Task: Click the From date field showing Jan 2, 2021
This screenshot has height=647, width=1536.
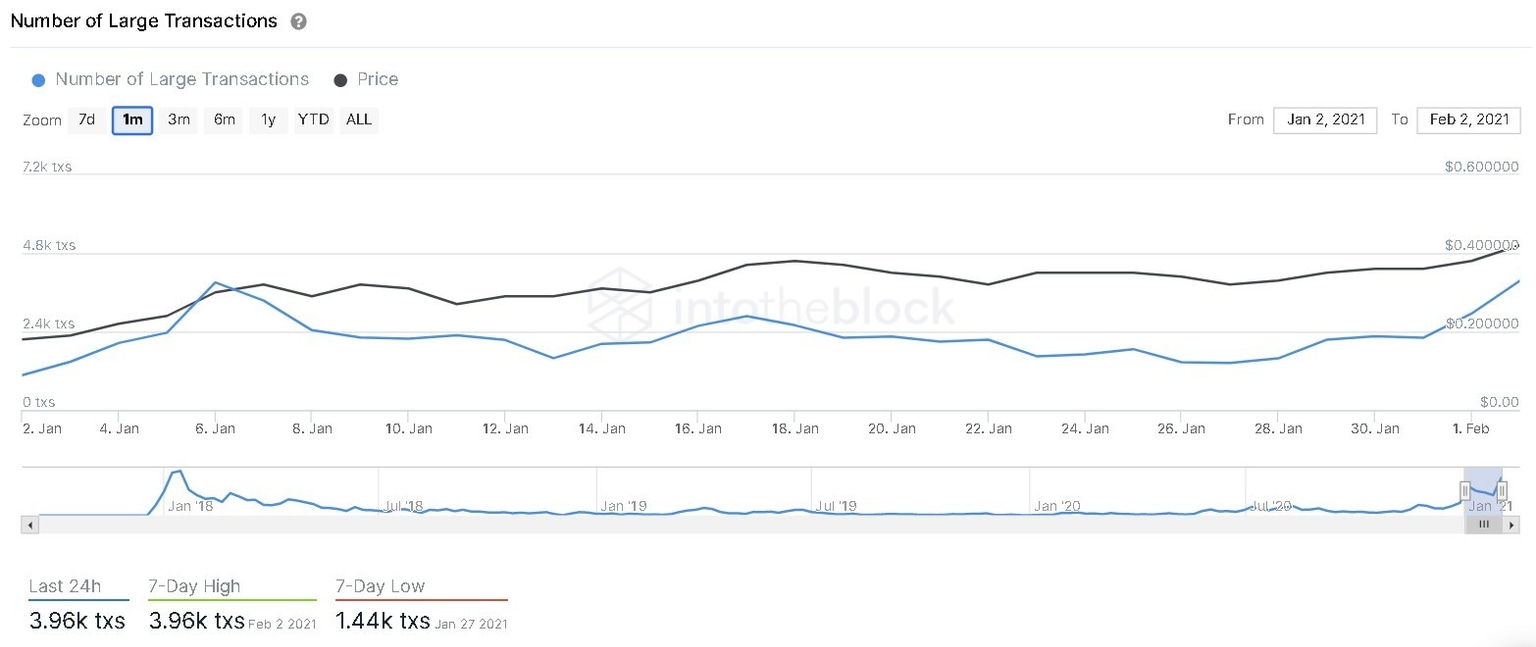Action: pos(1324,119)
